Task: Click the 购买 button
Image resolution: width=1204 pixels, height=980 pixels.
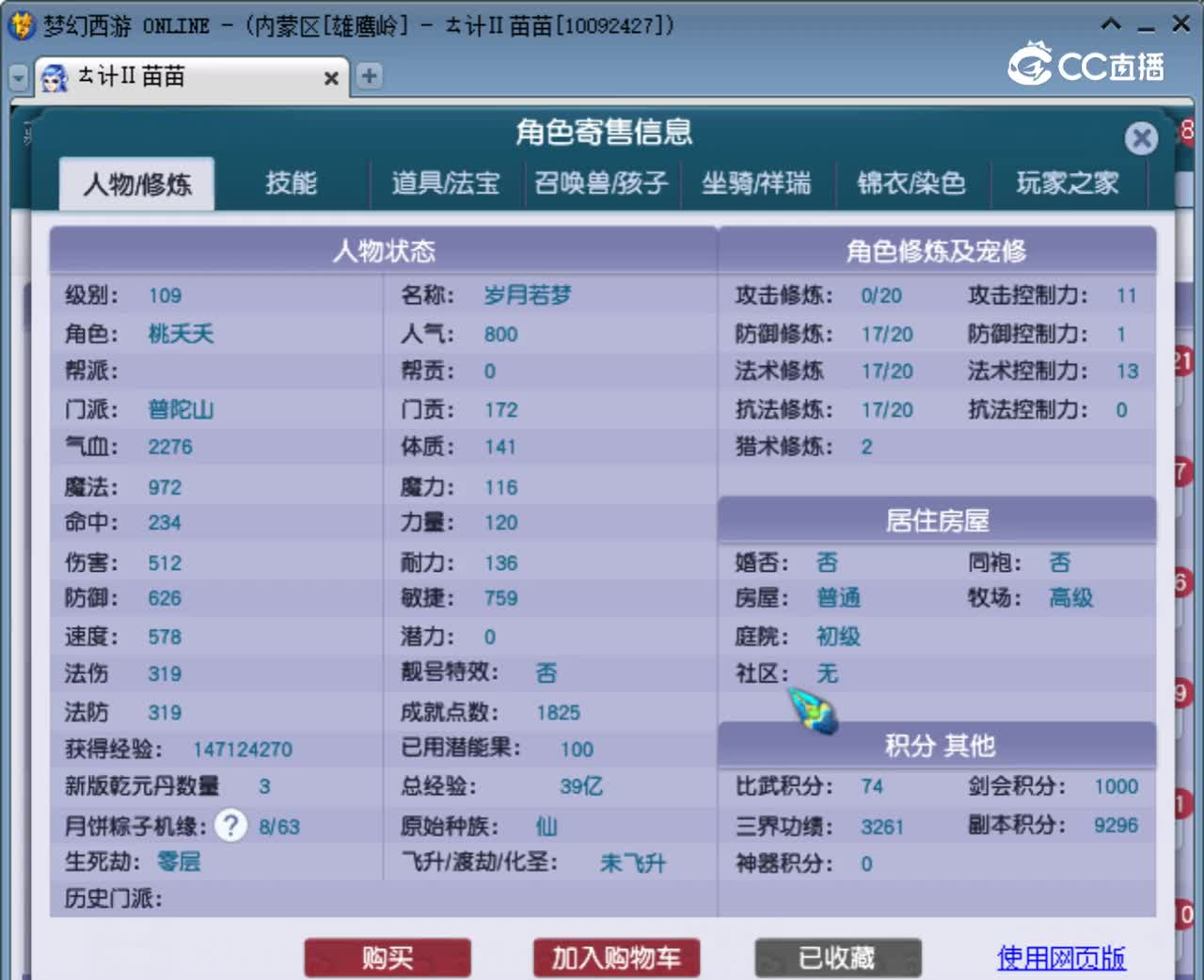Action: point(388,957)
